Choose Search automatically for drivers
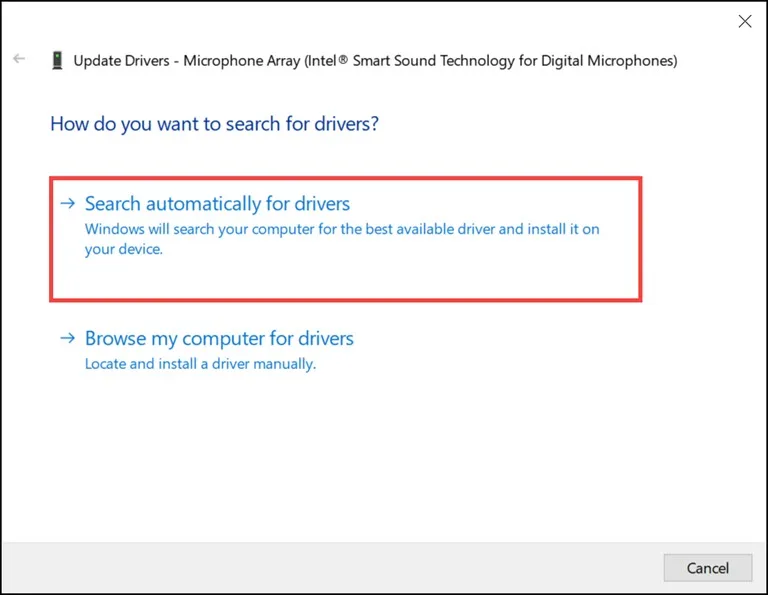This screenshot has height=595, width=768. [x=345, y=239]
